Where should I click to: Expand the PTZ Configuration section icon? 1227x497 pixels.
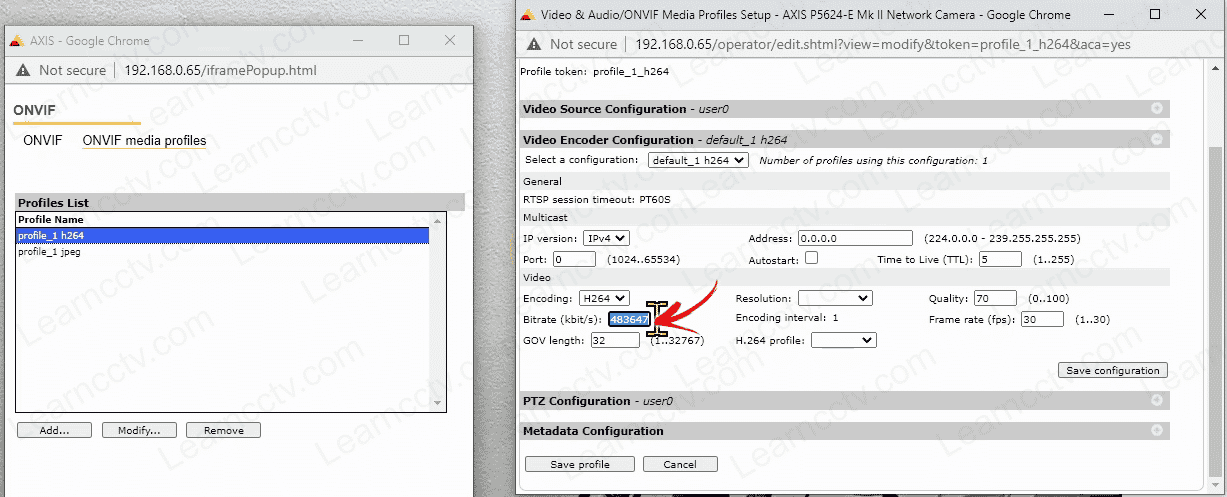[x=1156, y=401]
